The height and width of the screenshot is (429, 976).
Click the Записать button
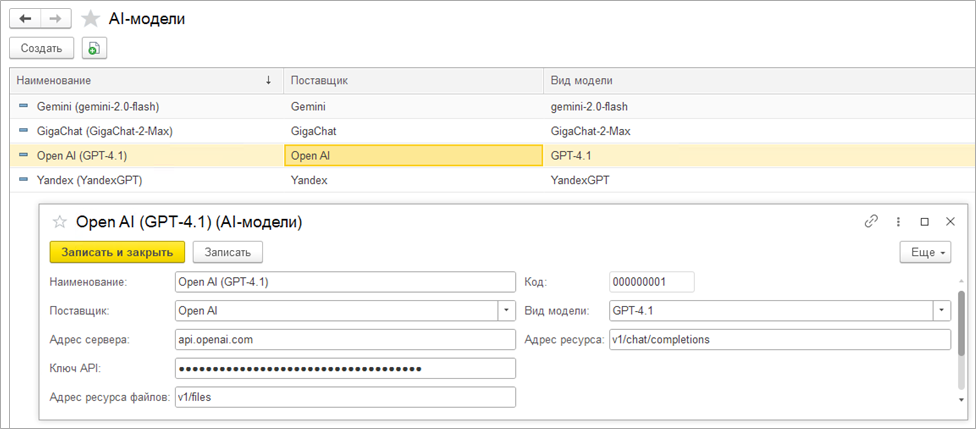click(228, 252)
